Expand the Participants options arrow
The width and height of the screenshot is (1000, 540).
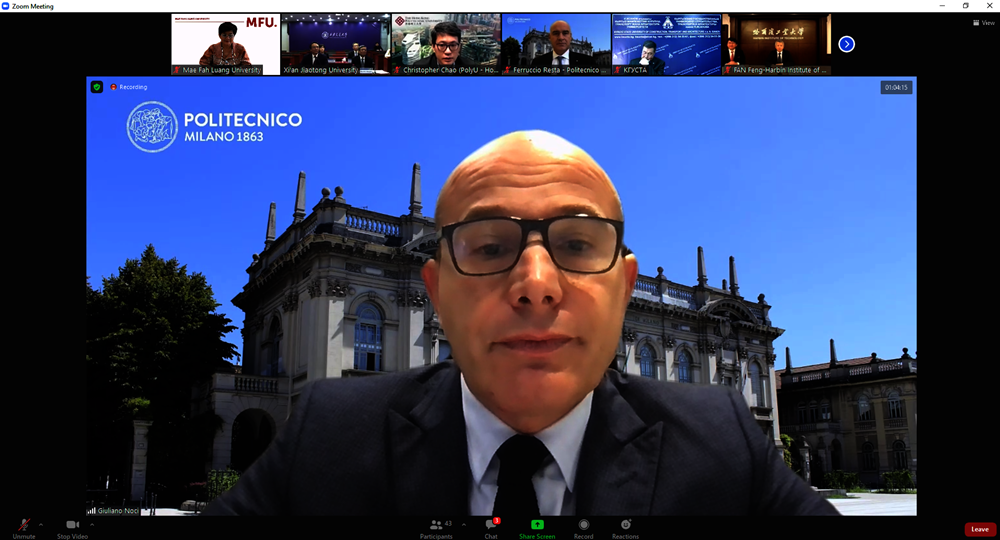[464, 525]
